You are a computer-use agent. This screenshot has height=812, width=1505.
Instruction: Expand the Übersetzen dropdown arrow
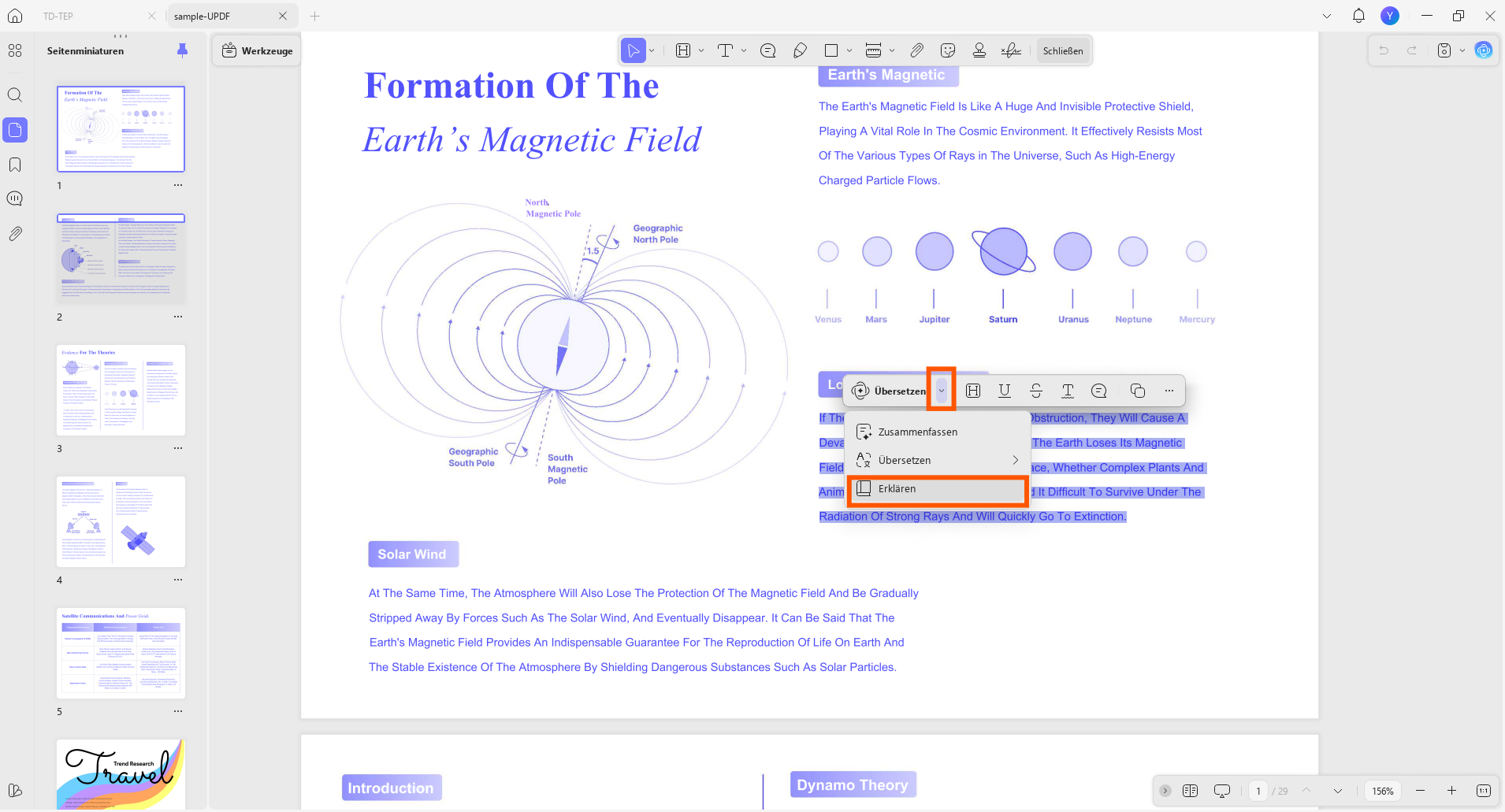[x=942, y=391]
